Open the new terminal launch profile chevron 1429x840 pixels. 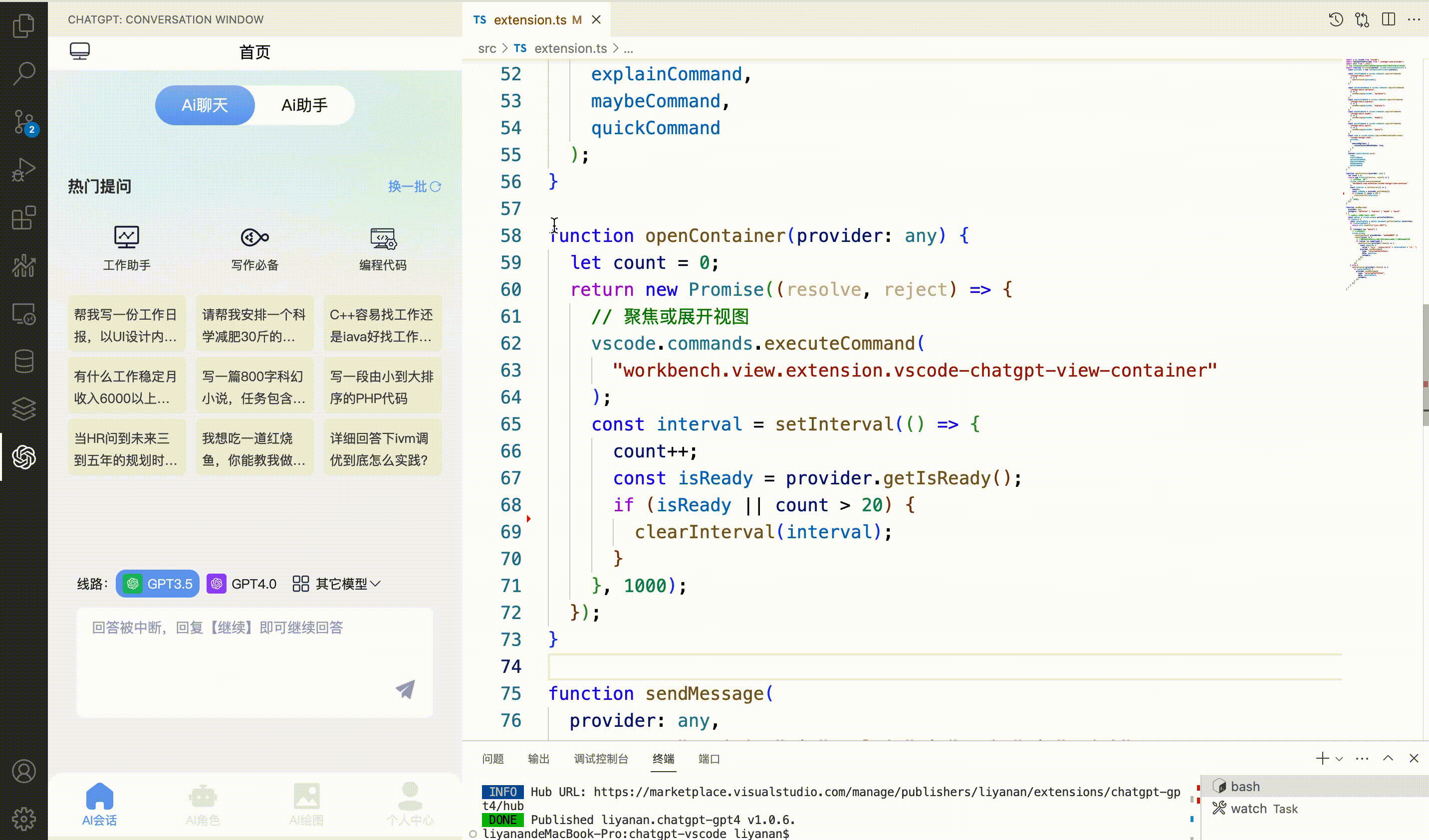(1339, 759)
